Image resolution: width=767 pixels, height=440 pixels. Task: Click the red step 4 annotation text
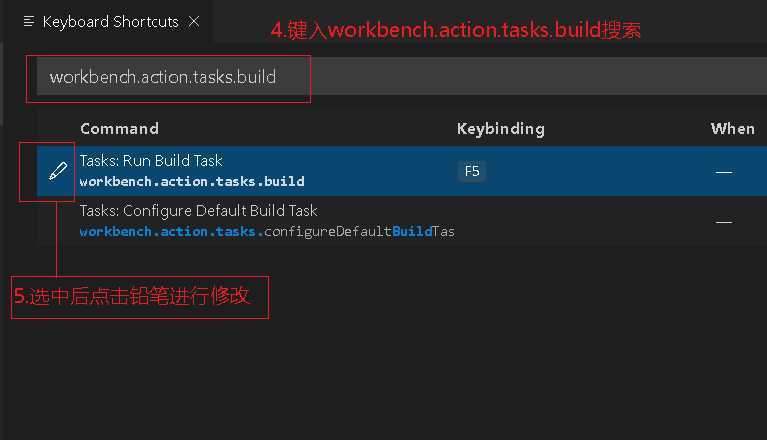click(x=455, y=30)
